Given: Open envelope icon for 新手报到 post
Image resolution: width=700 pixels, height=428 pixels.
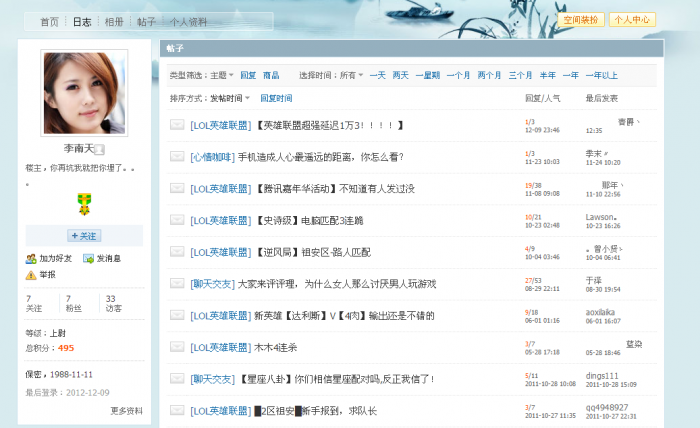Looking at the screenshot, I should point(177,410).
